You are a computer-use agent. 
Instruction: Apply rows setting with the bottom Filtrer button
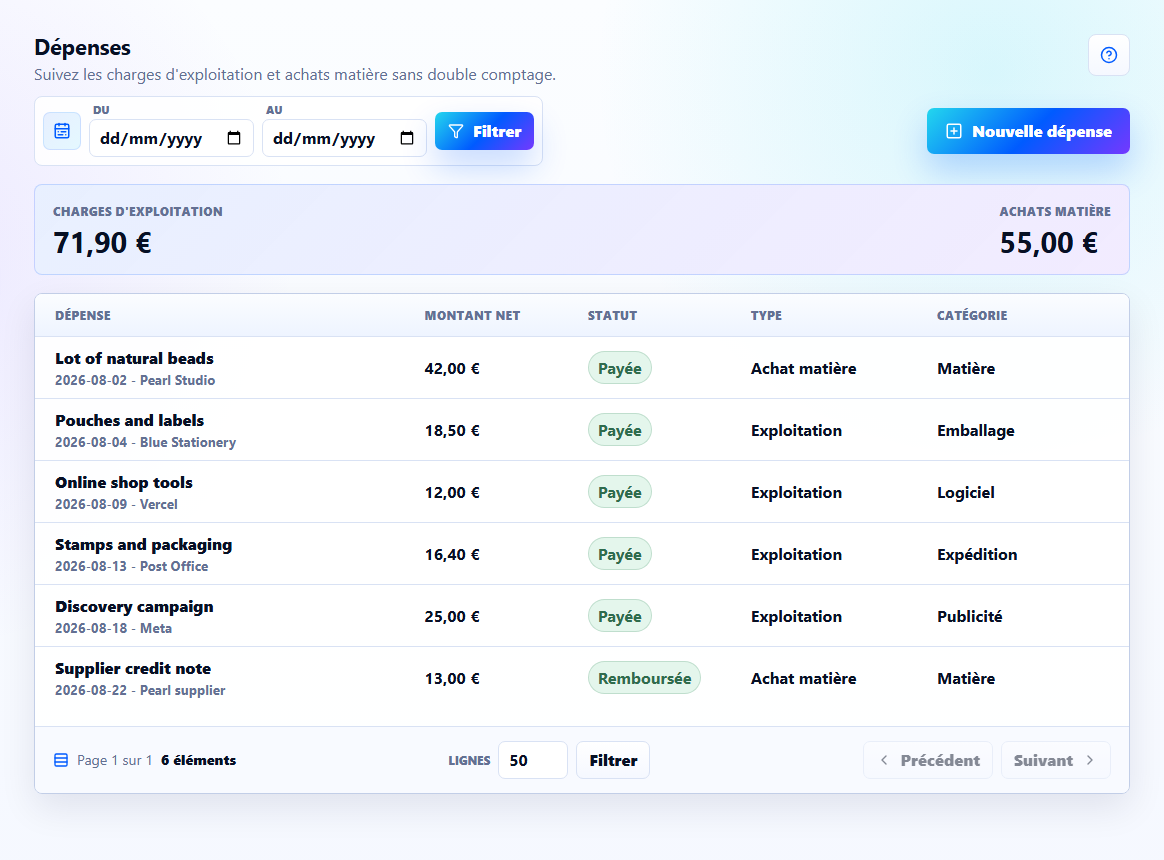(613, 760)
